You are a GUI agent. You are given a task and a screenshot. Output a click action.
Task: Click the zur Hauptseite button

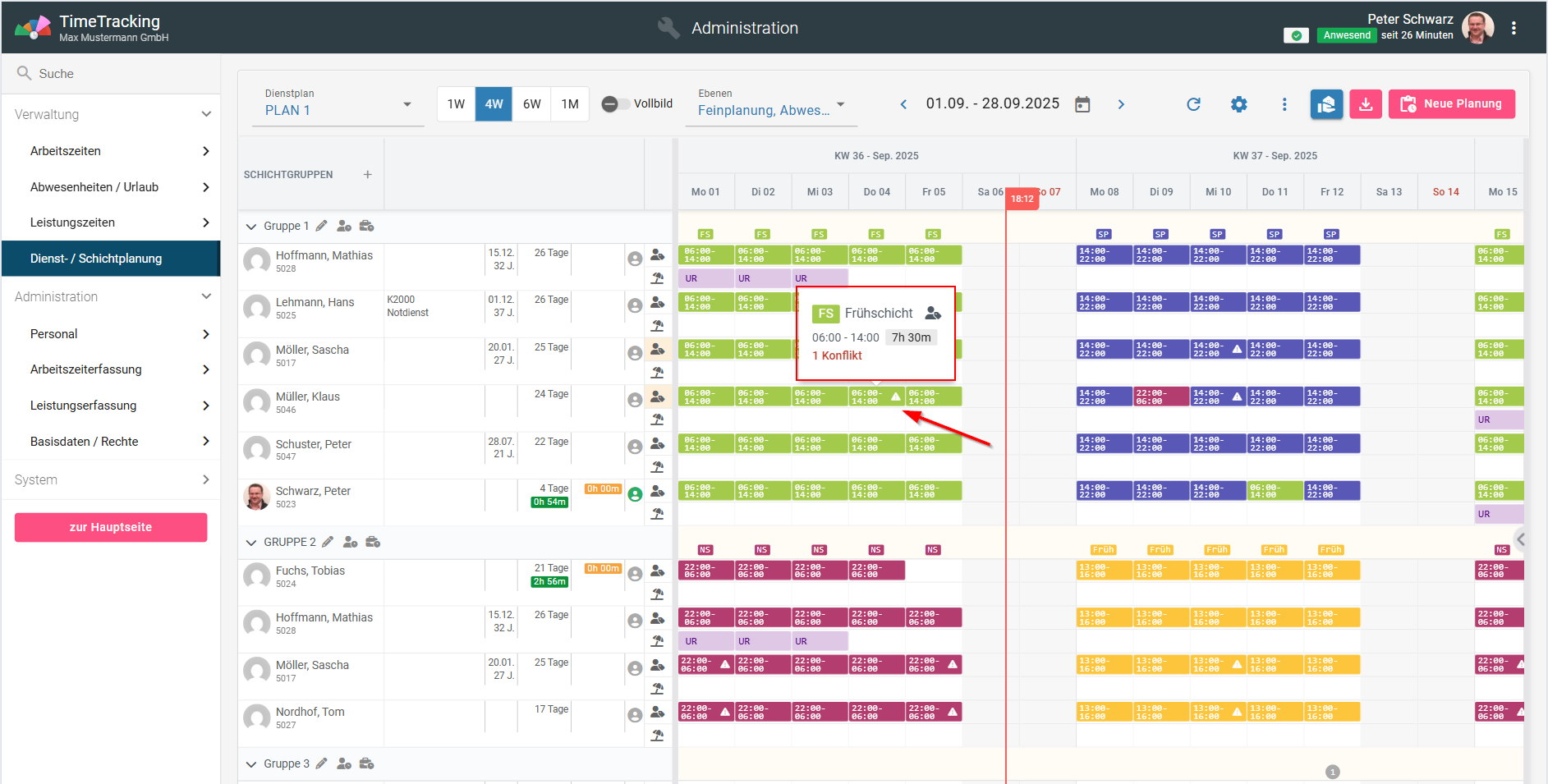pos(111,527)
